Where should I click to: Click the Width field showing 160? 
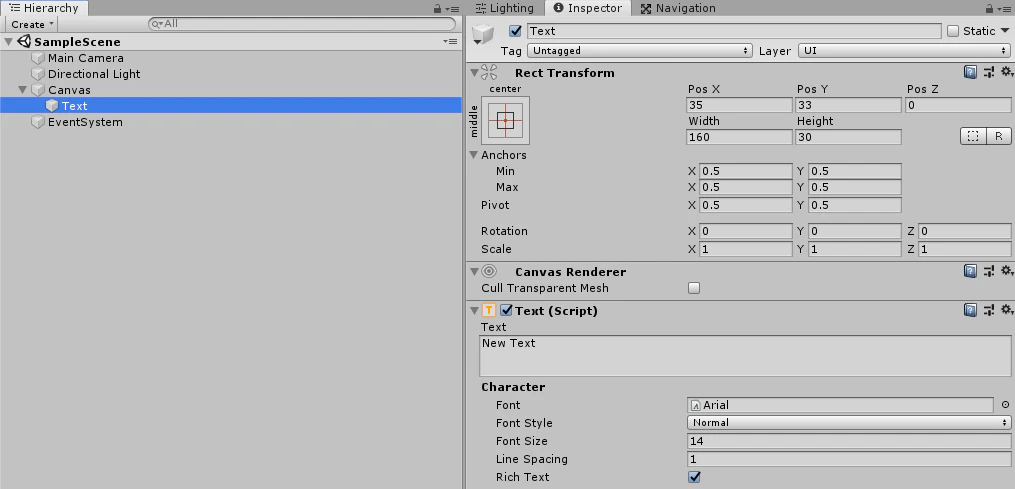(x=739, y=137)
